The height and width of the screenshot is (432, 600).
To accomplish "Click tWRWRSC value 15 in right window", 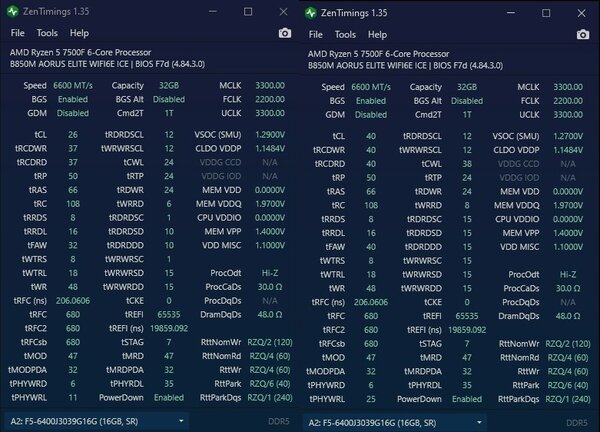I will point(467,261).
